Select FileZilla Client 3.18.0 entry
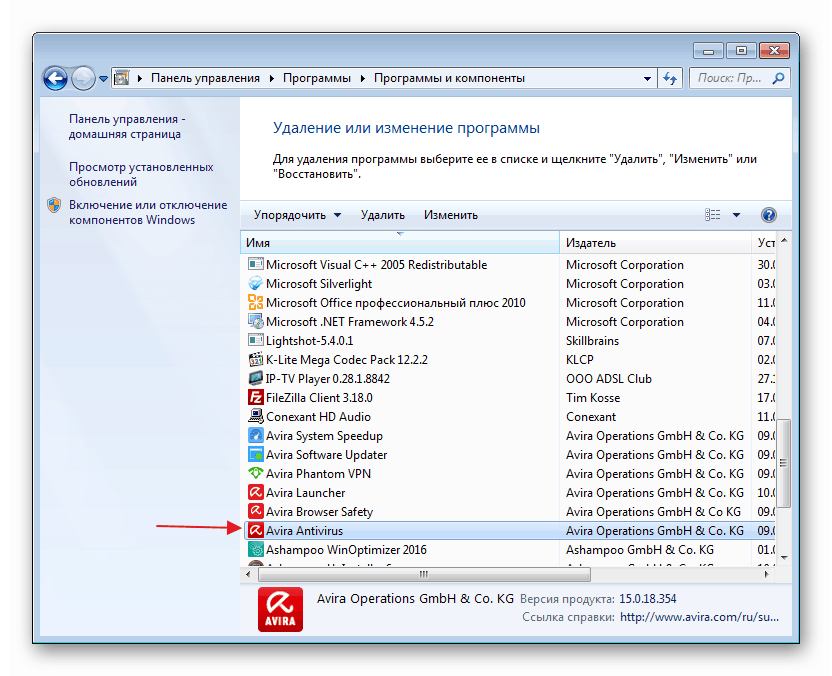 tap(319, 397)
